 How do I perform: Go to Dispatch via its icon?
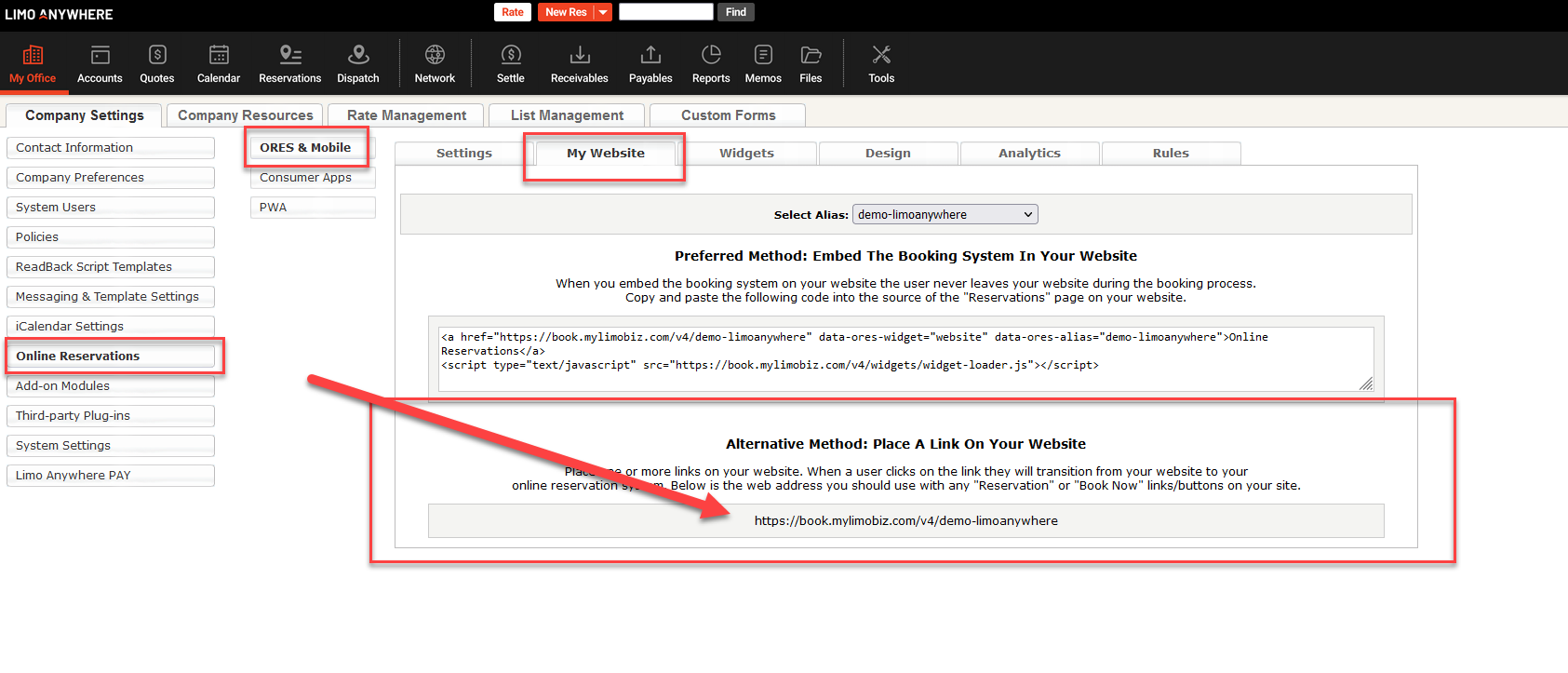coord(358,56)
